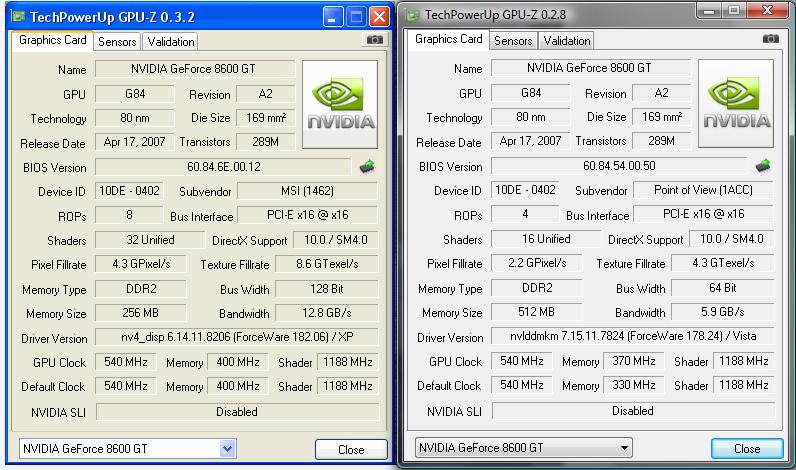The width and height of the screenshot is (796, 470).
Task: Minimize the GPU-Z 0.2.8 window
Action: 710,11
